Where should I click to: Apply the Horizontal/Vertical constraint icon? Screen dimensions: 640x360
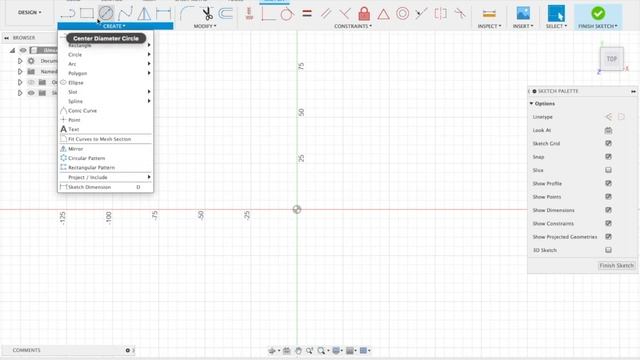coord(249,13)
